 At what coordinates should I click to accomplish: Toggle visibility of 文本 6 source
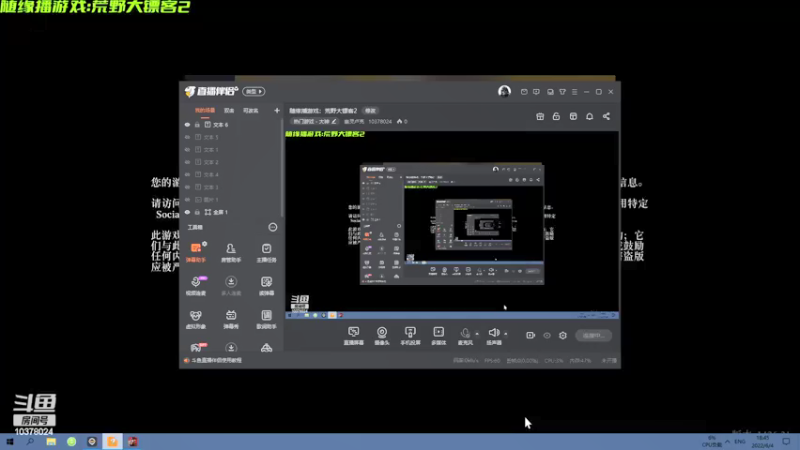point(187,124)
